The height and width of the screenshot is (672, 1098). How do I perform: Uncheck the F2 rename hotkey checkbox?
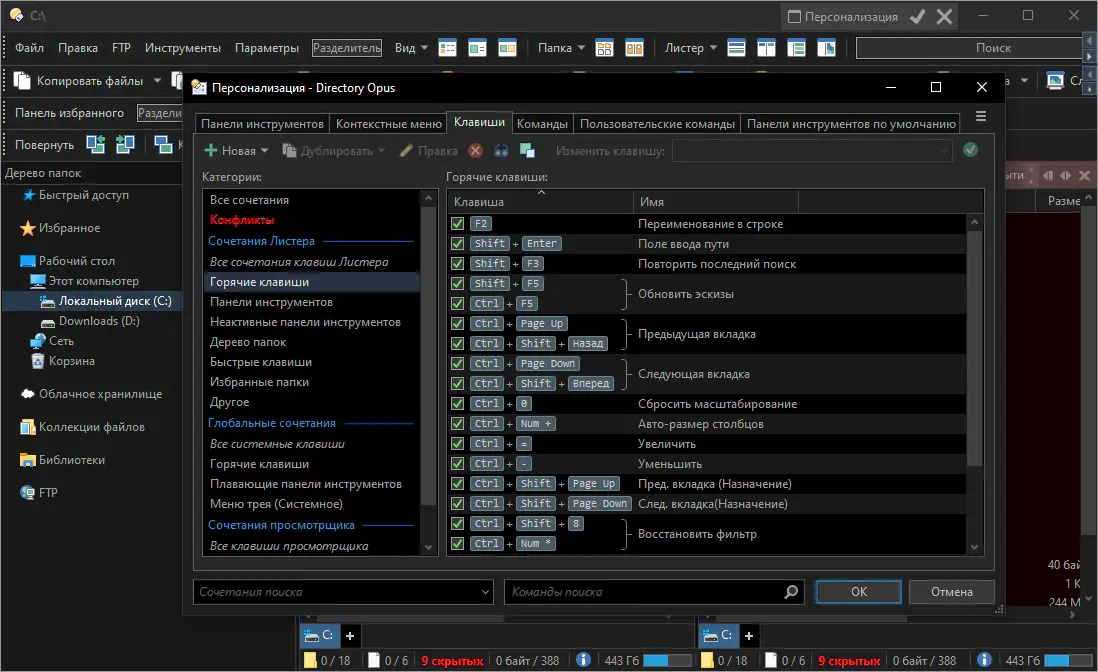(458, 224)
